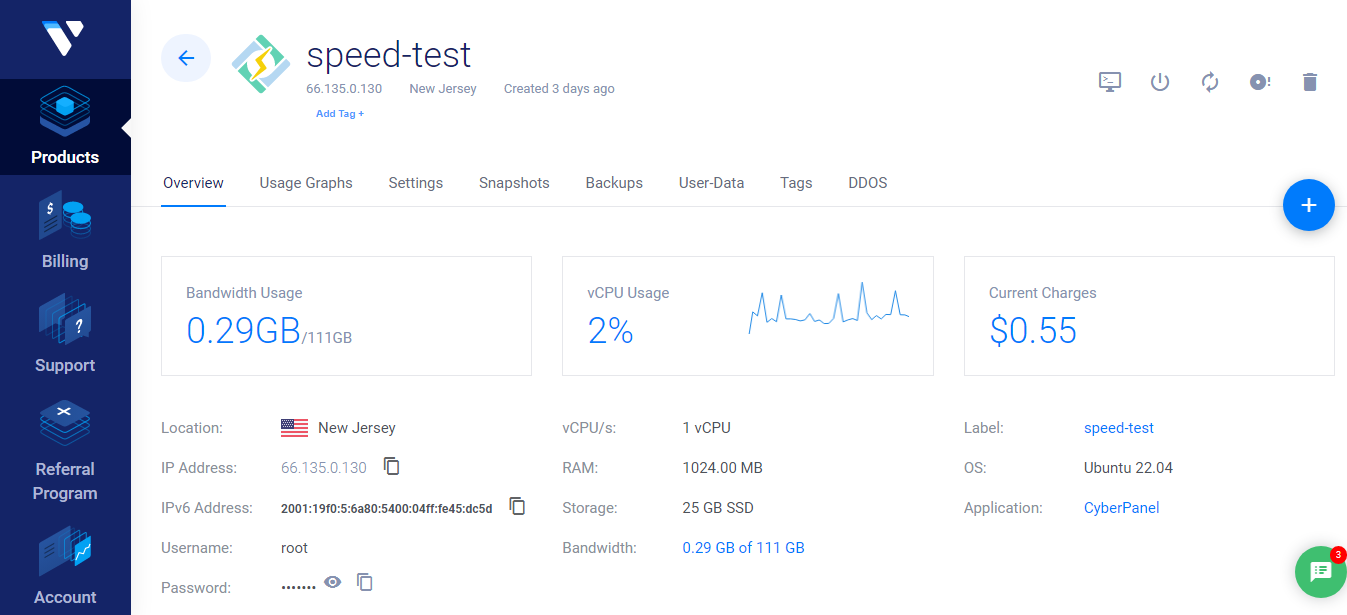
Task: Copy the root password
Action: pyautogui.click(x=364, y=582)
